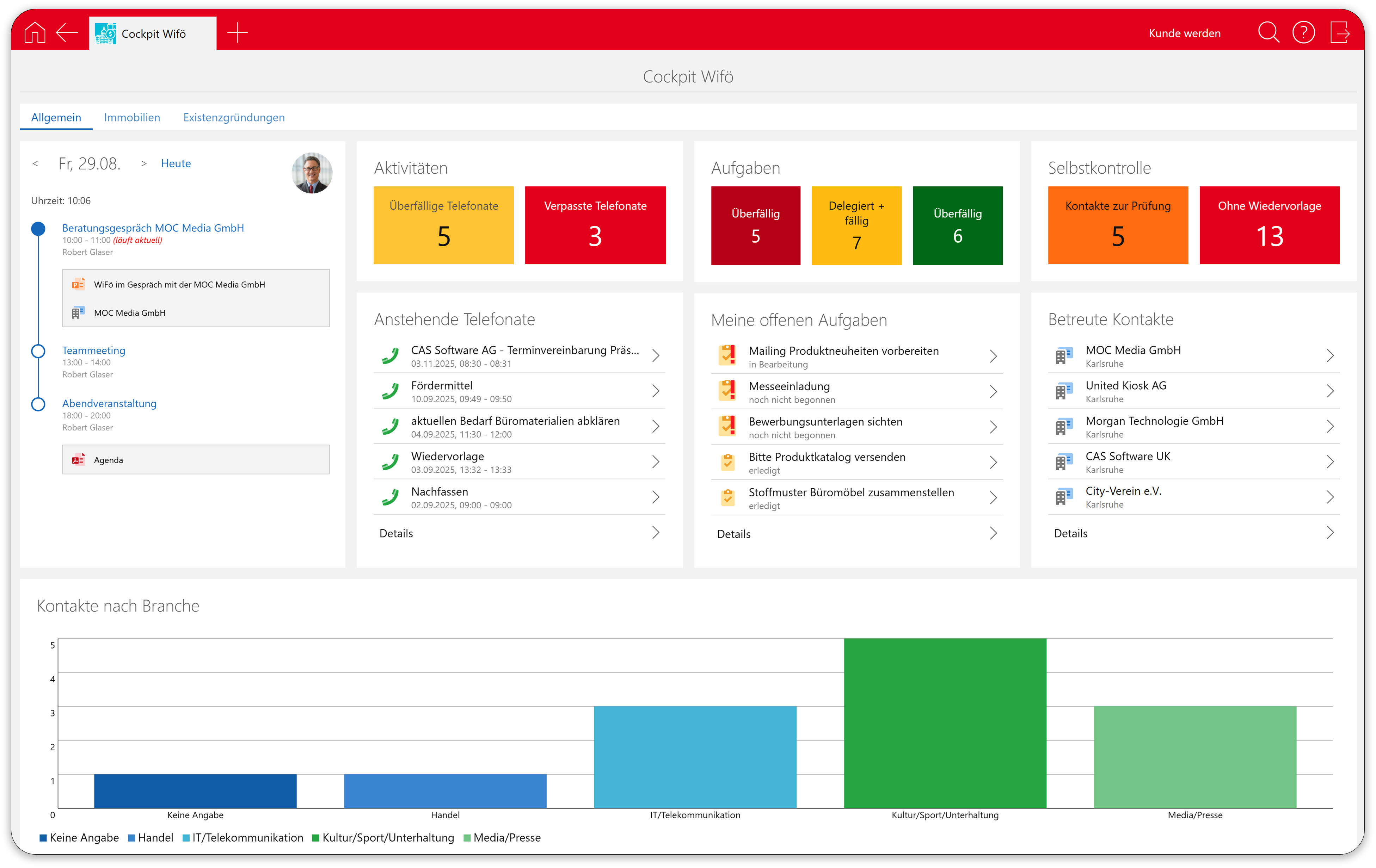Switch to the Existenzgründungen tab

coord(234,118)
